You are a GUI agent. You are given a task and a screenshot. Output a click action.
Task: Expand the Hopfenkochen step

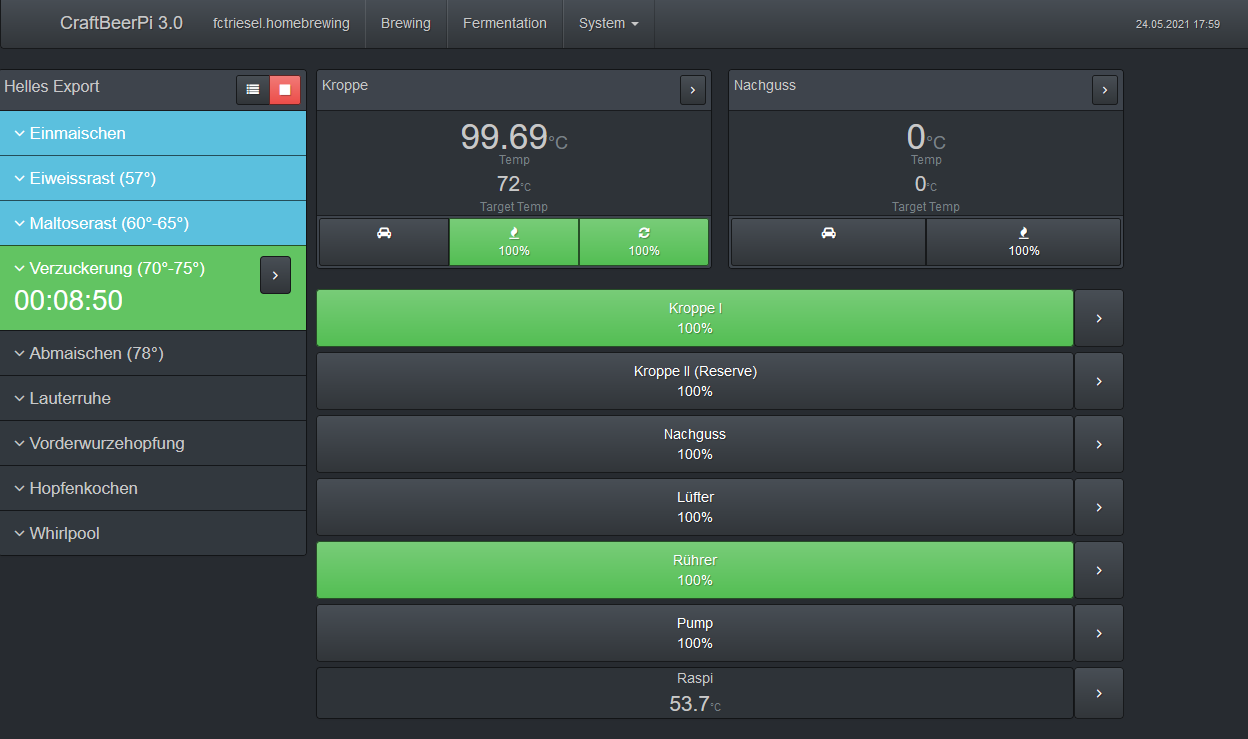tap(84, 488)
